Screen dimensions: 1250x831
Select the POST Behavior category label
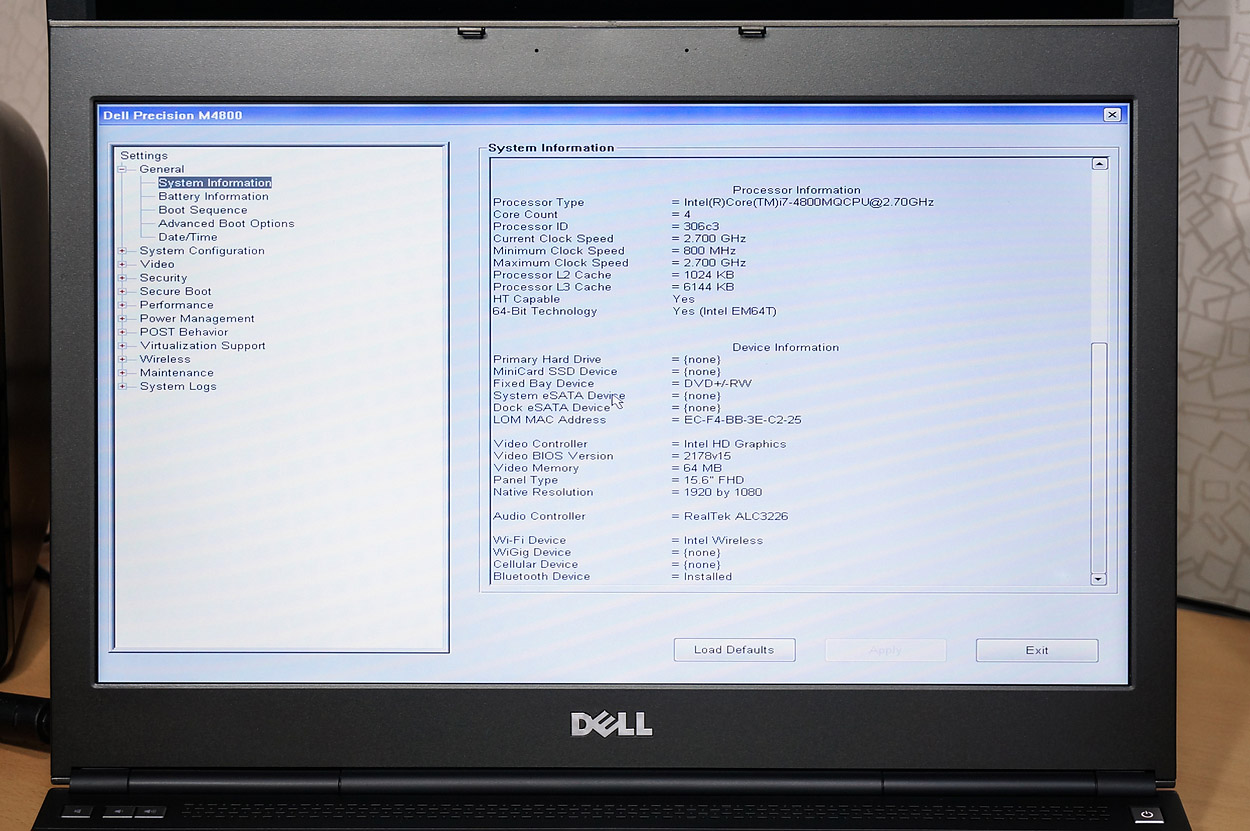click(x=184, y=332)
